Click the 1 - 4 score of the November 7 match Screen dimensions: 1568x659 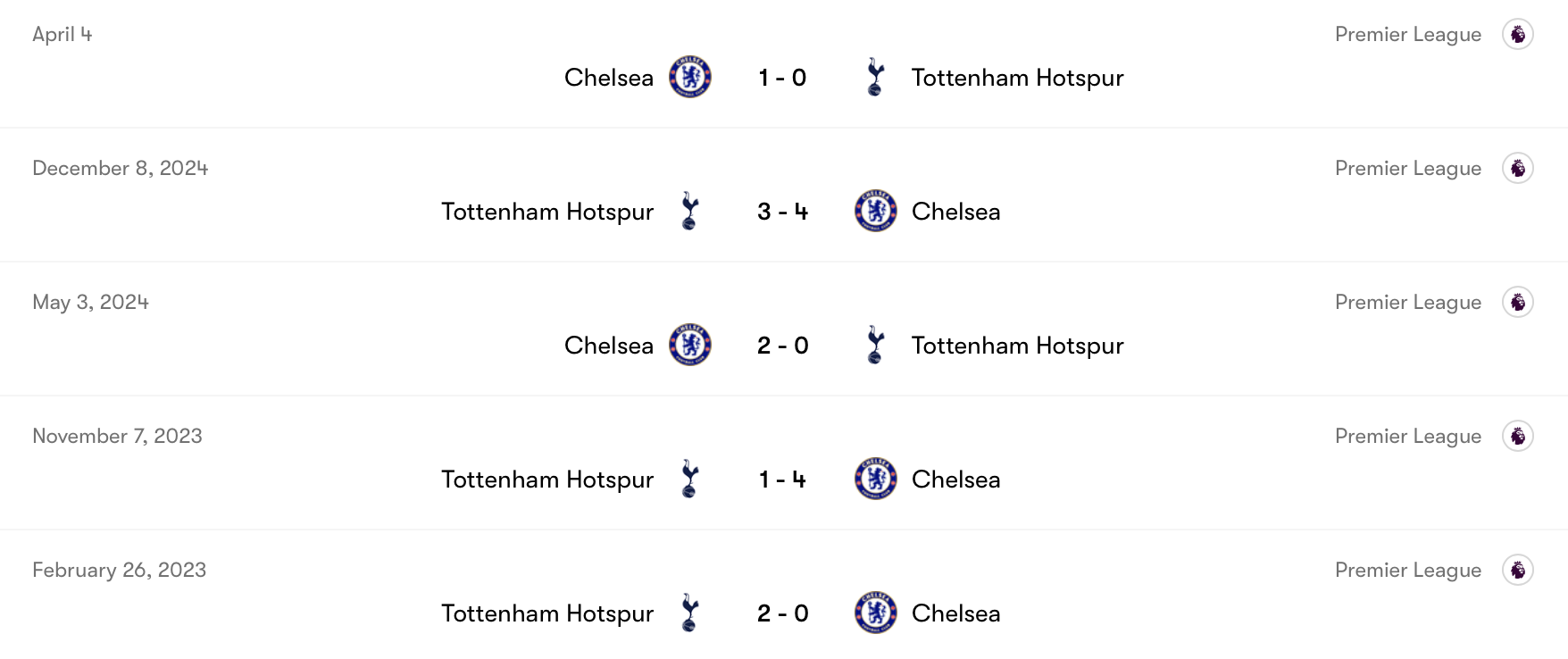pos(782,480)
